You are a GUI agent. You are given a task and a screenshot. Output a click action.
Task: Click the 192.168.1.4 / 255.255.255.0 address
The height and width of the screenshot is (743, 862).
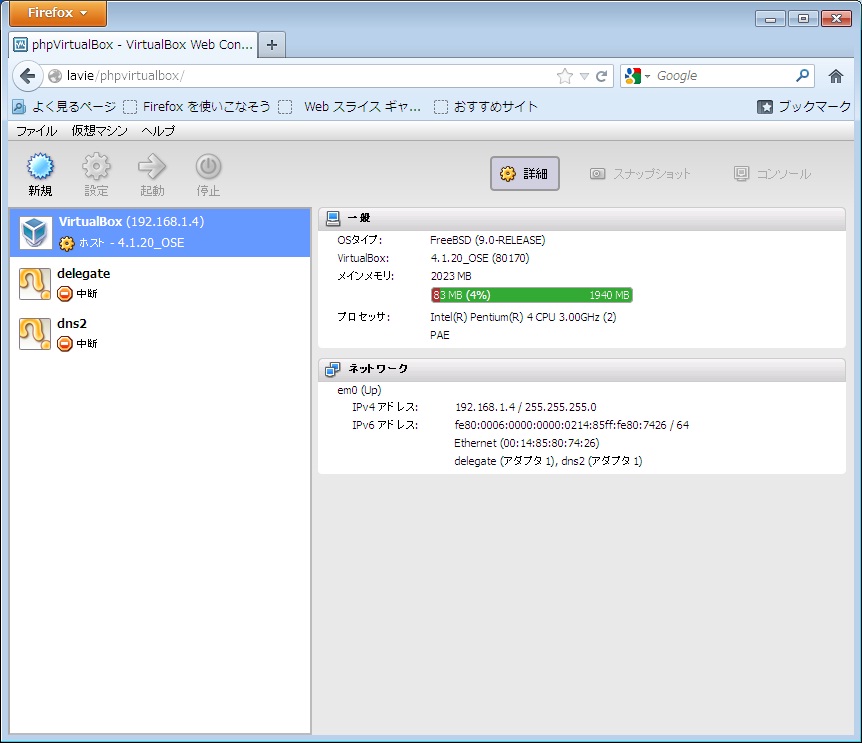pyautogui.click(x=526, y=407)
